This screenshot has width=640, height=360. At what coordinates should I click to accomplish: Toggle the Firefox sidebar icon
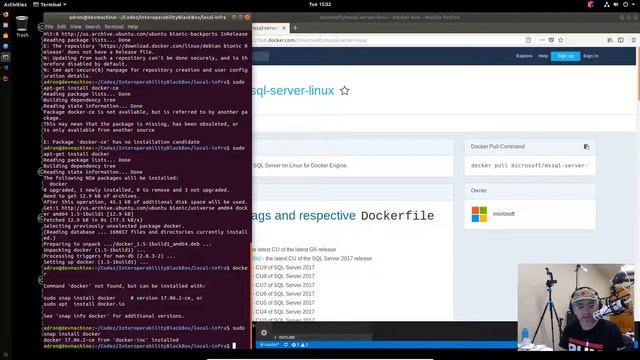(x=621, y=40)
